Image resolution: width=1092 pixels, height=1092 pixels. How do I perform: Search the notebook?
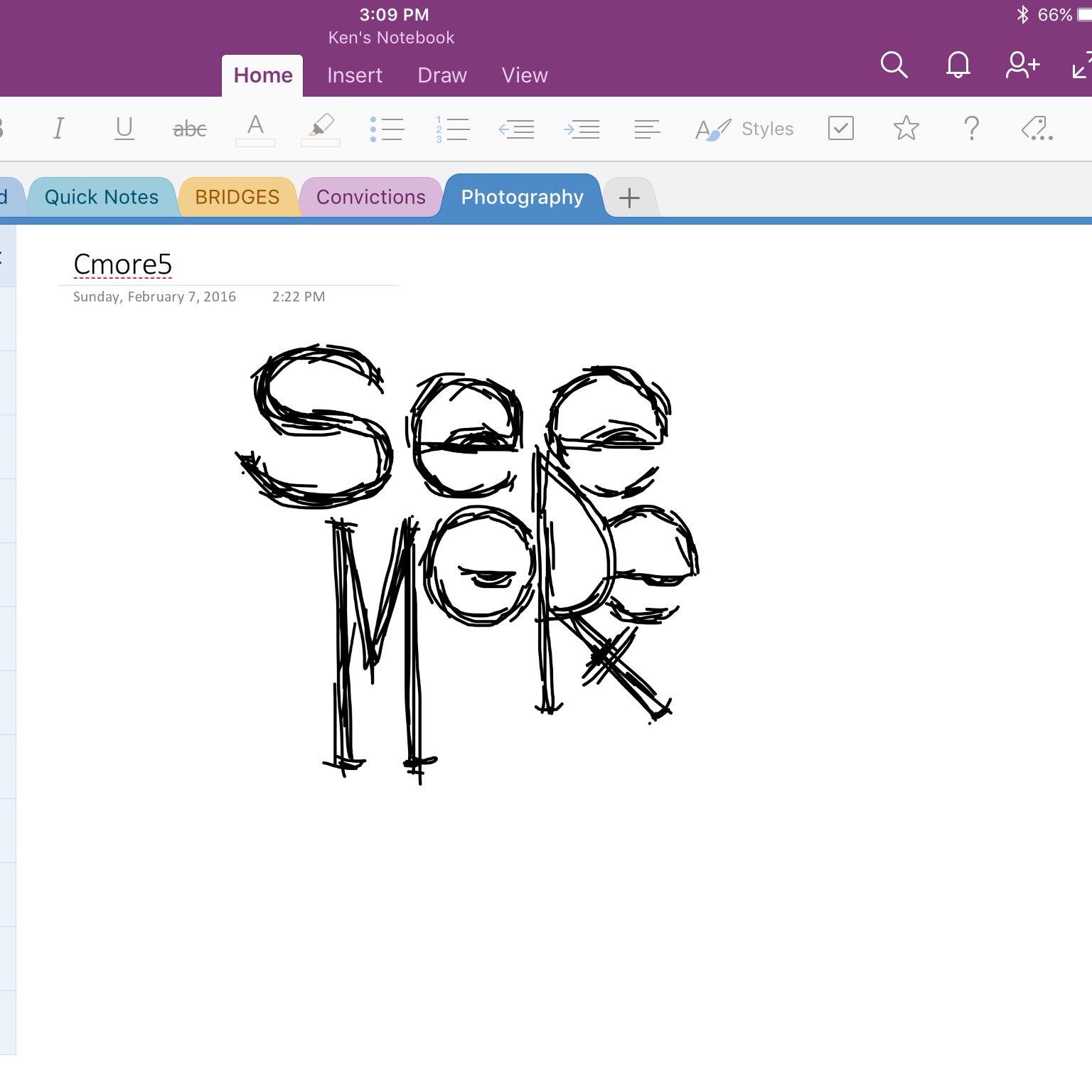[894, 65]
